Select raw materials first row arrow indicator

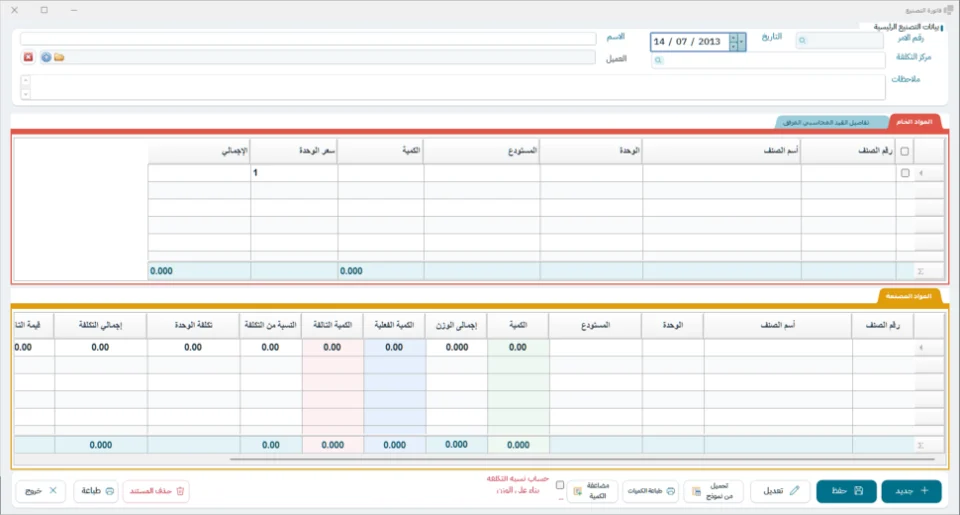pos(921,173)
